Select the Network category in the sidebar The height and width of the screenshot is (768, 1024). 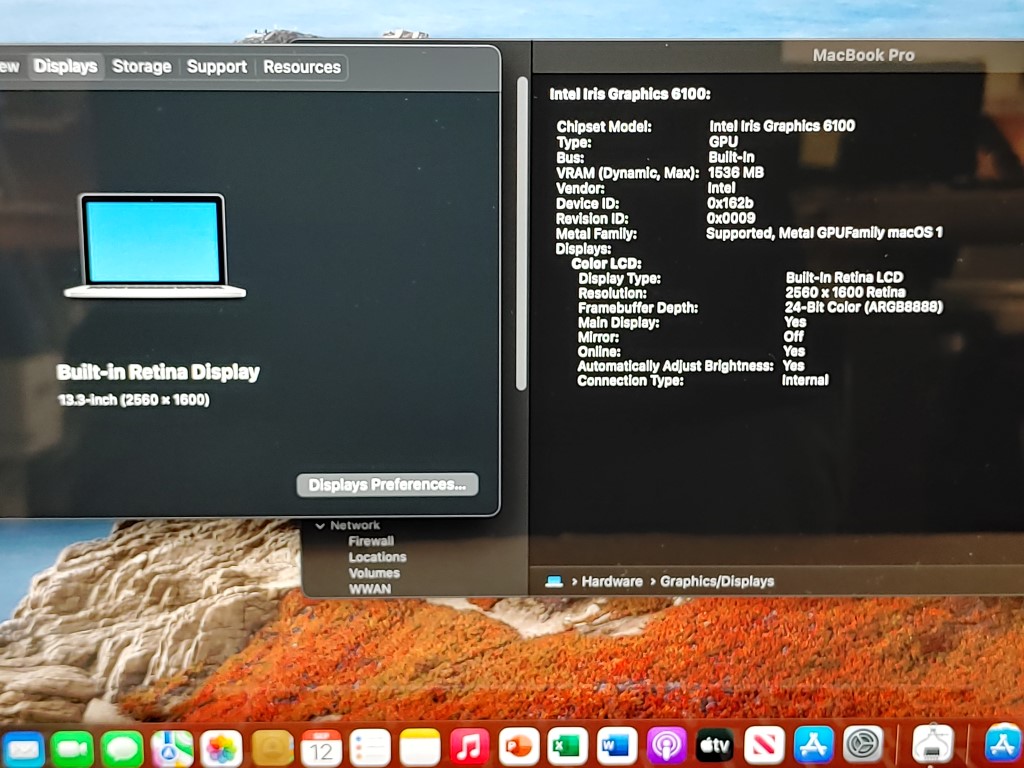click(355, 525)
